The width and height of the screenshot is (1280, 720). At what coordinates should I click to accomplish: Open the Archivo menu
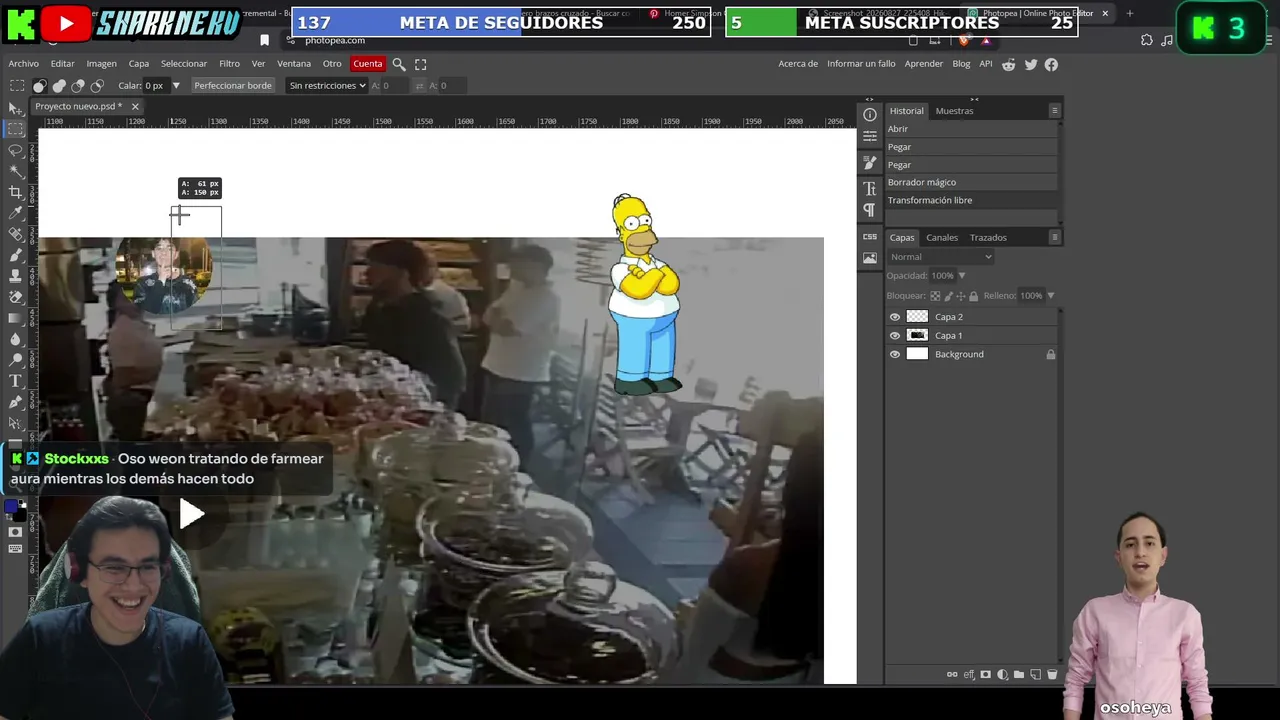point(24,64)
